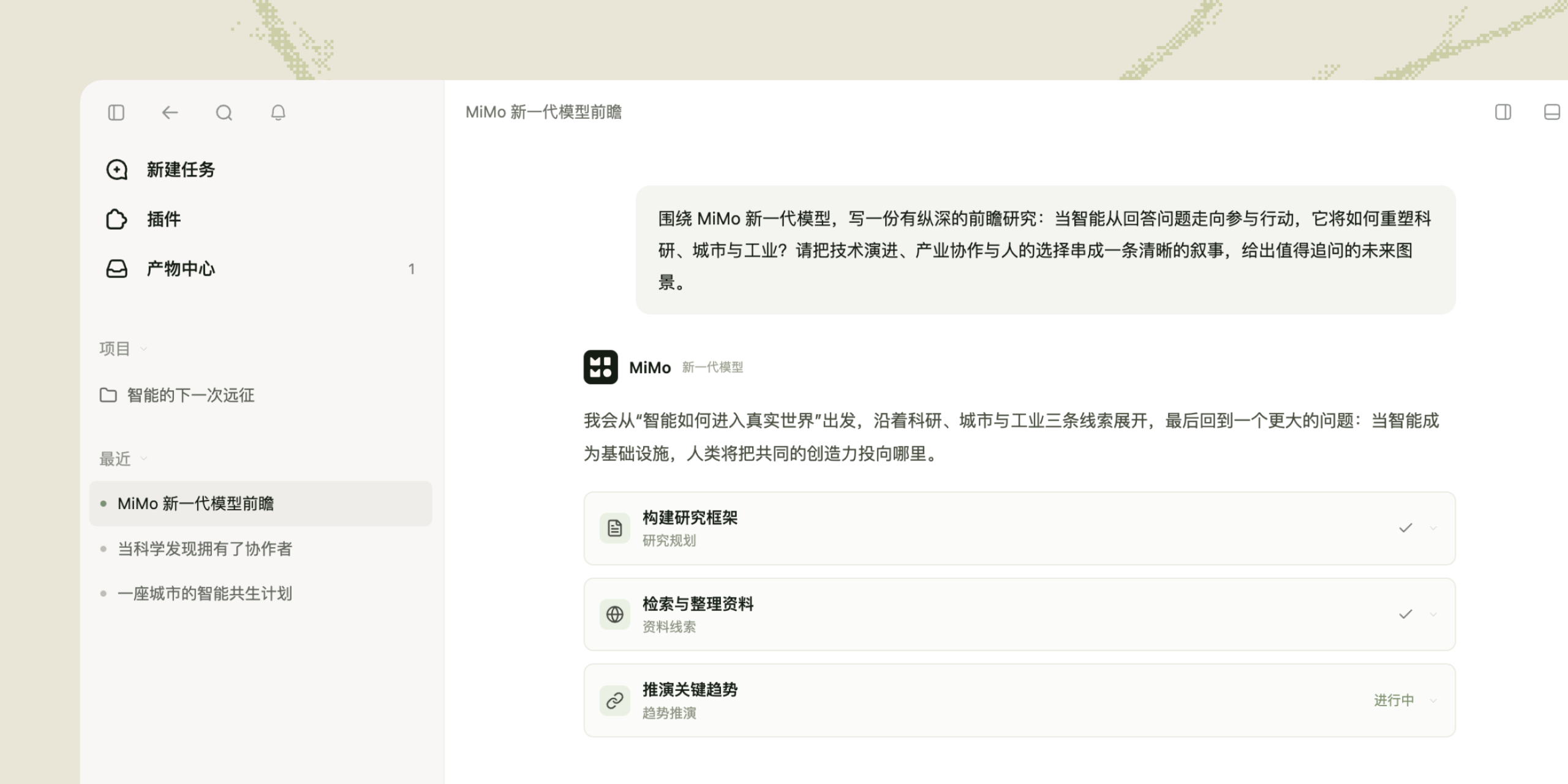
Task: Collapse the left sidebar panel icon
Action: pyautogui.click(x=116, y=113)
